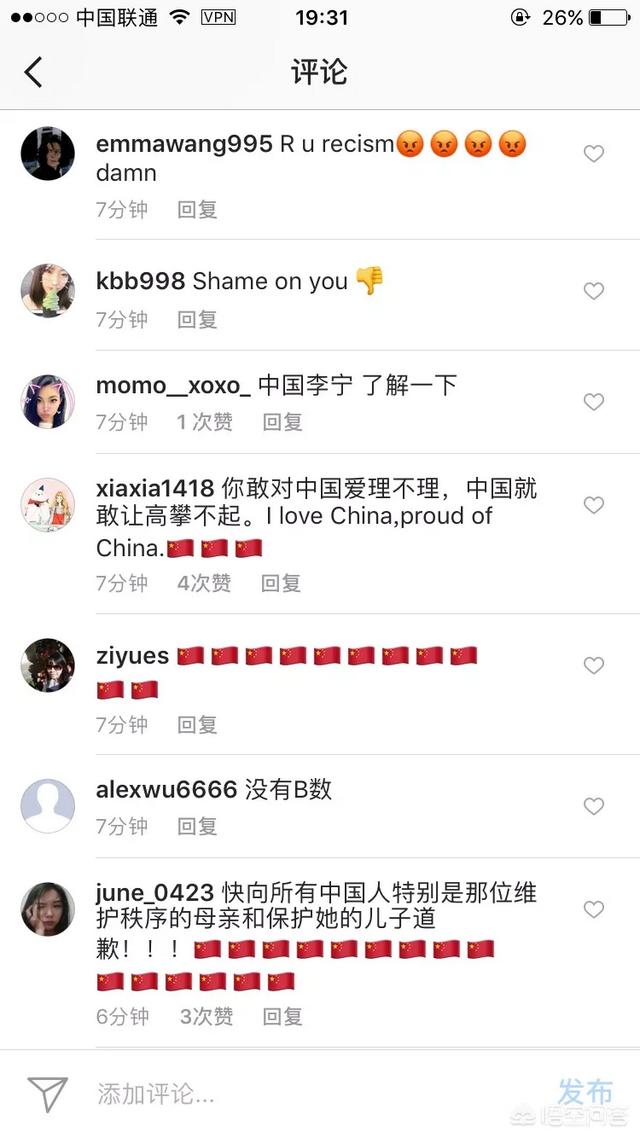Open kbb998's avatar
Image resolution: width=640 pixels, height=1138 pixels.
[47, 290]
